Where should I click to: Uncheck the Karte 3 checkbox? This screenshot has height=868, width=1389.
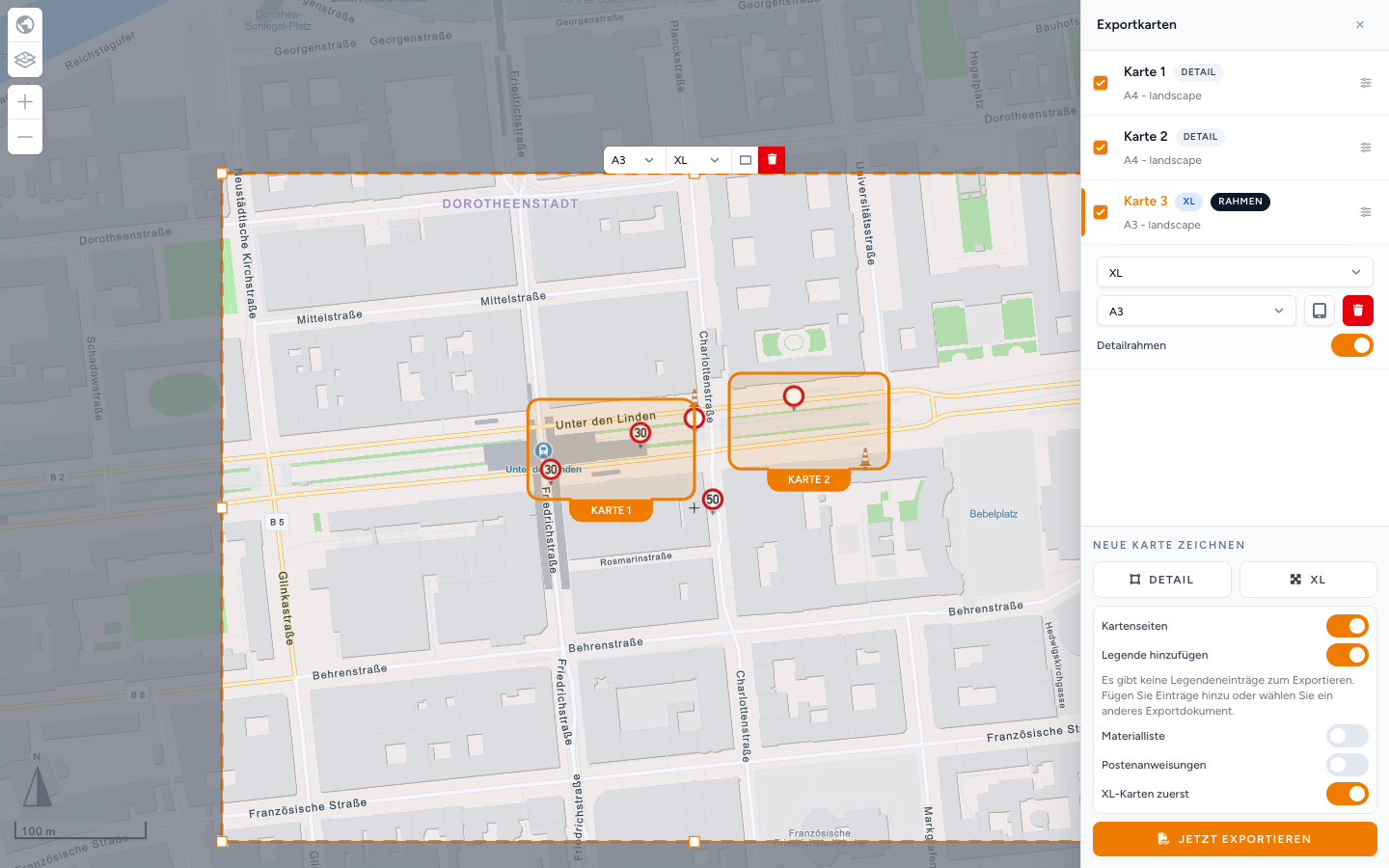click(x=1101, y=212)
